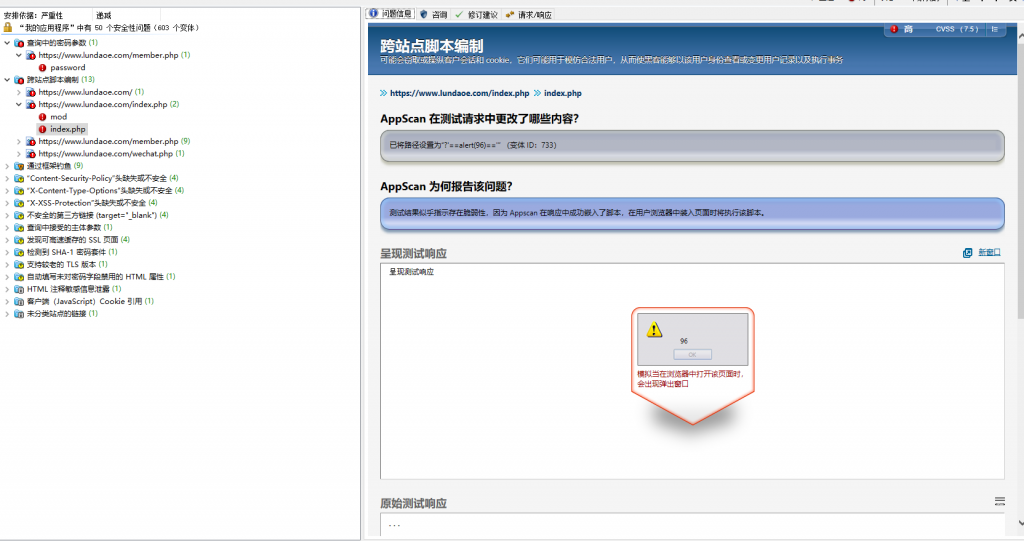The height and width of the screenshot is (541, 1024).
Task: Click the folder icon beside 通过框架钓鱼
Action: point(19,166)
